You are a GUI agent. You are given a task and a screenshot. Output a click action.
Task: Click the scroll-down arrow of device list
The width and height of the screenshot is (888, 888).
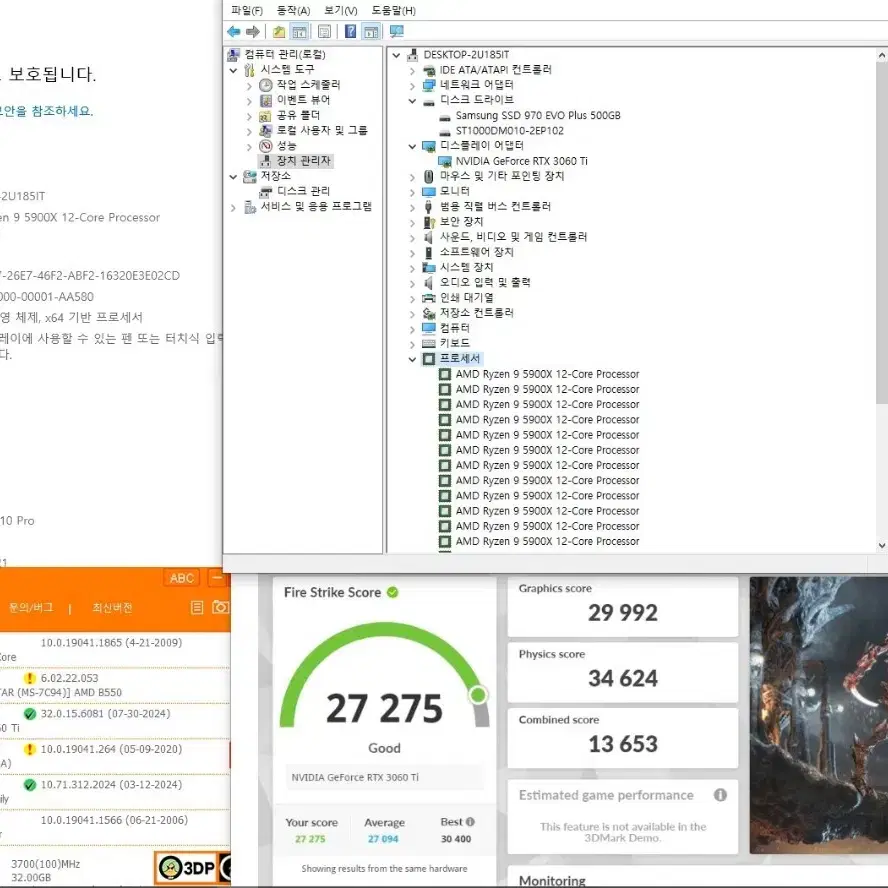tap(881, 546)
